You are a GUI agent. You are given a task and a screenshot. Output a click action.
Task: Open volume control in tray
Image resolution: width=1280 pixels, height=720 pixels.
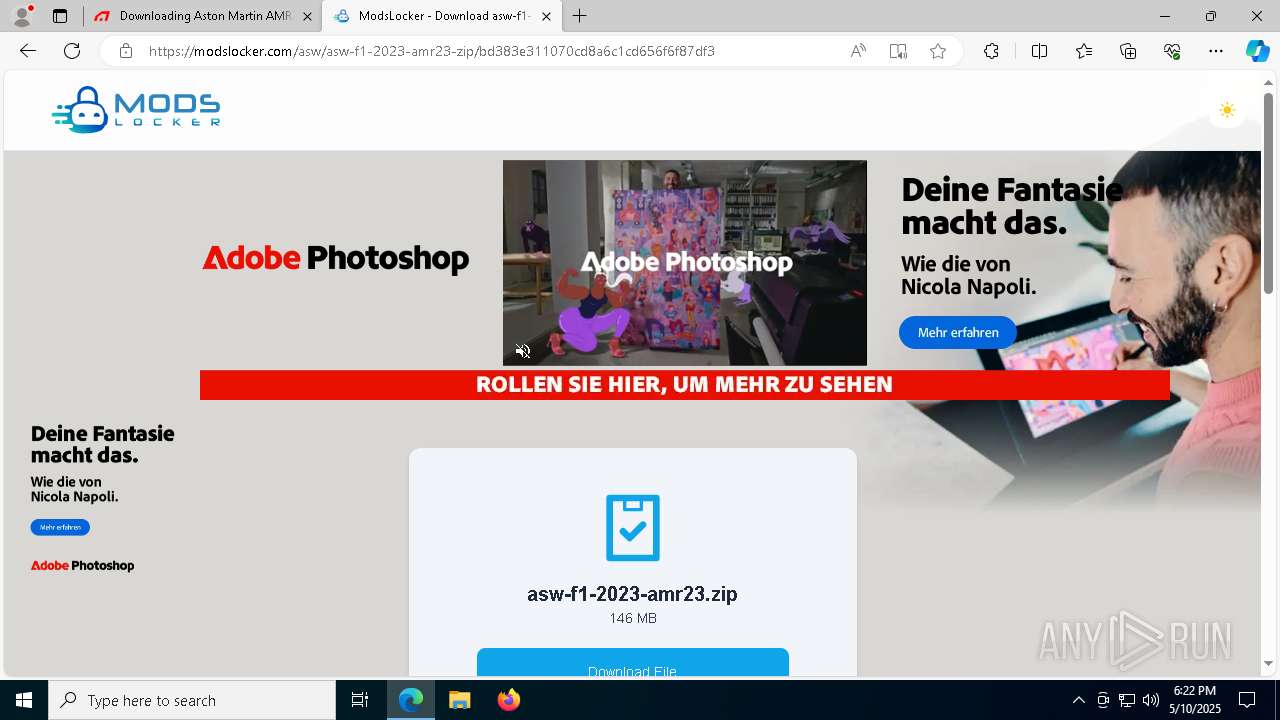(1151, 700)
